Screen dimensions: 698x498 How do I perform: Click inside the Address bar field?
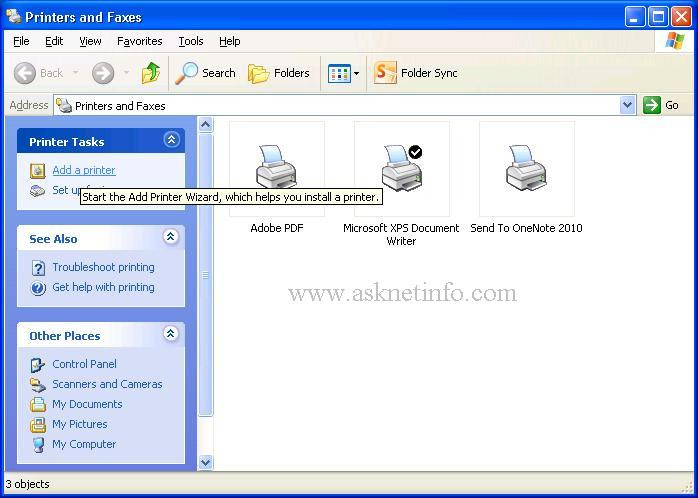pyautogui.click(x=337, y=105)
